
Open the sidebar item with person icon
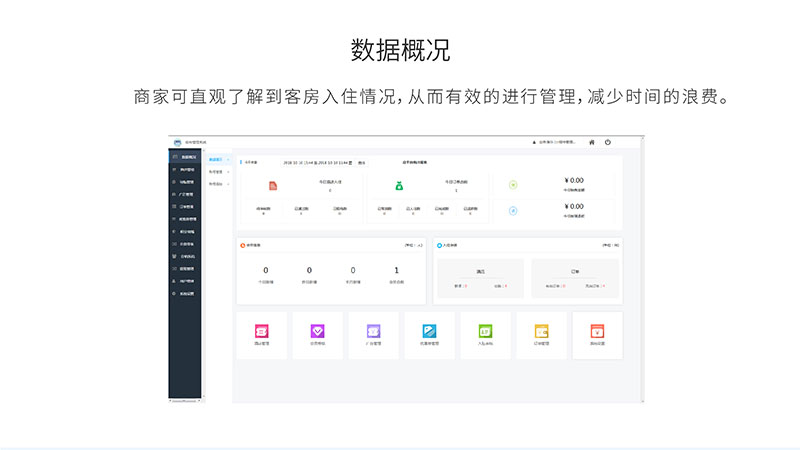tap(185, 281)
